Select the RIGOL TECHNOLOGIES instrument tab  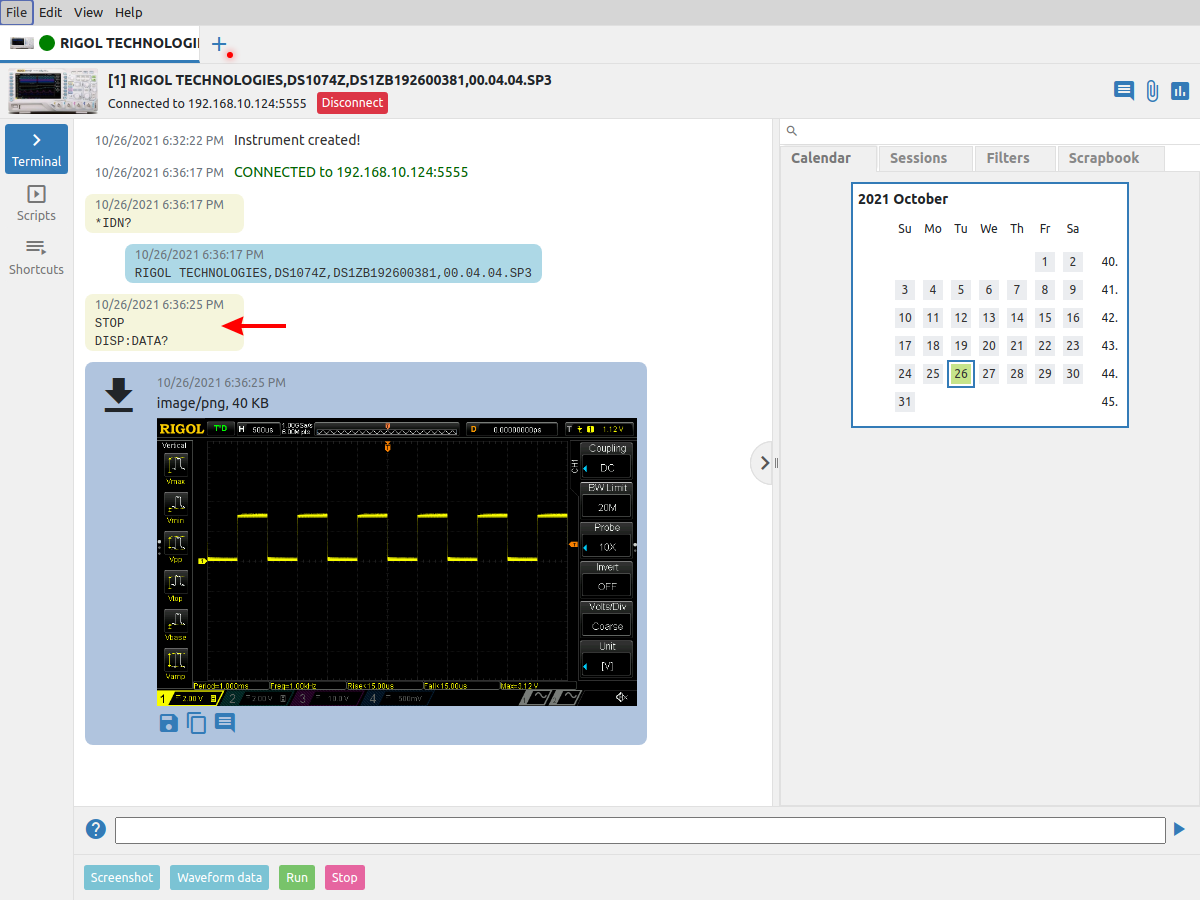click(100, 43)
